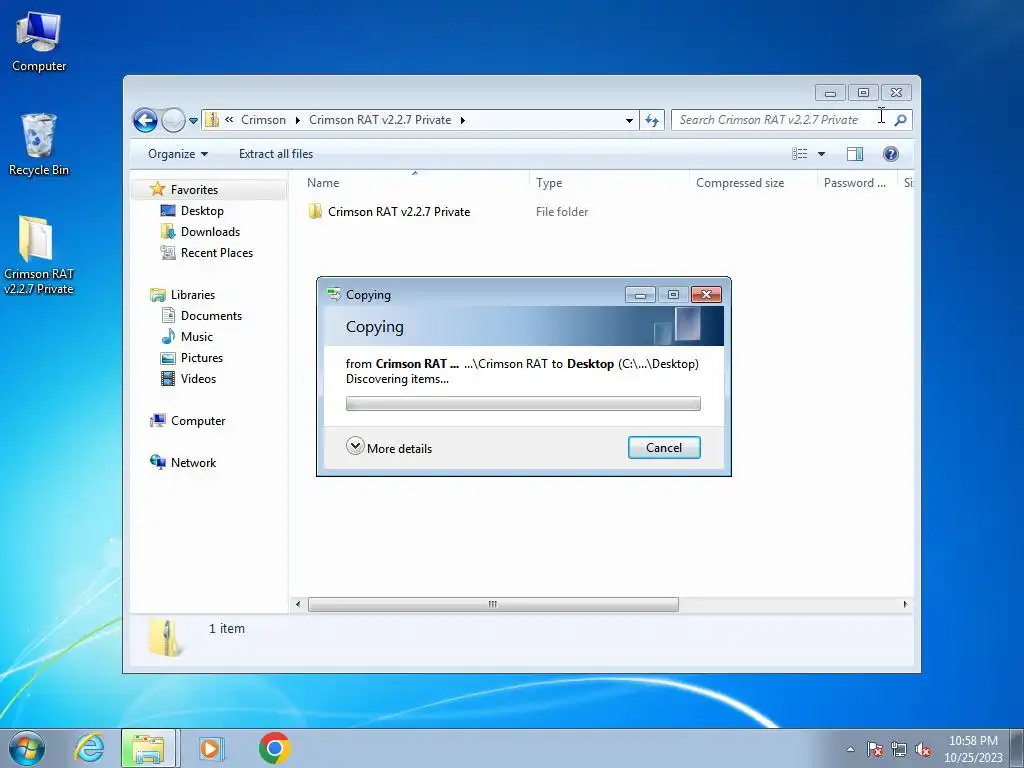Click Cancel in the Copying dialog
This screenshot has width=1024, height=768.
click(x=664, y=447)
